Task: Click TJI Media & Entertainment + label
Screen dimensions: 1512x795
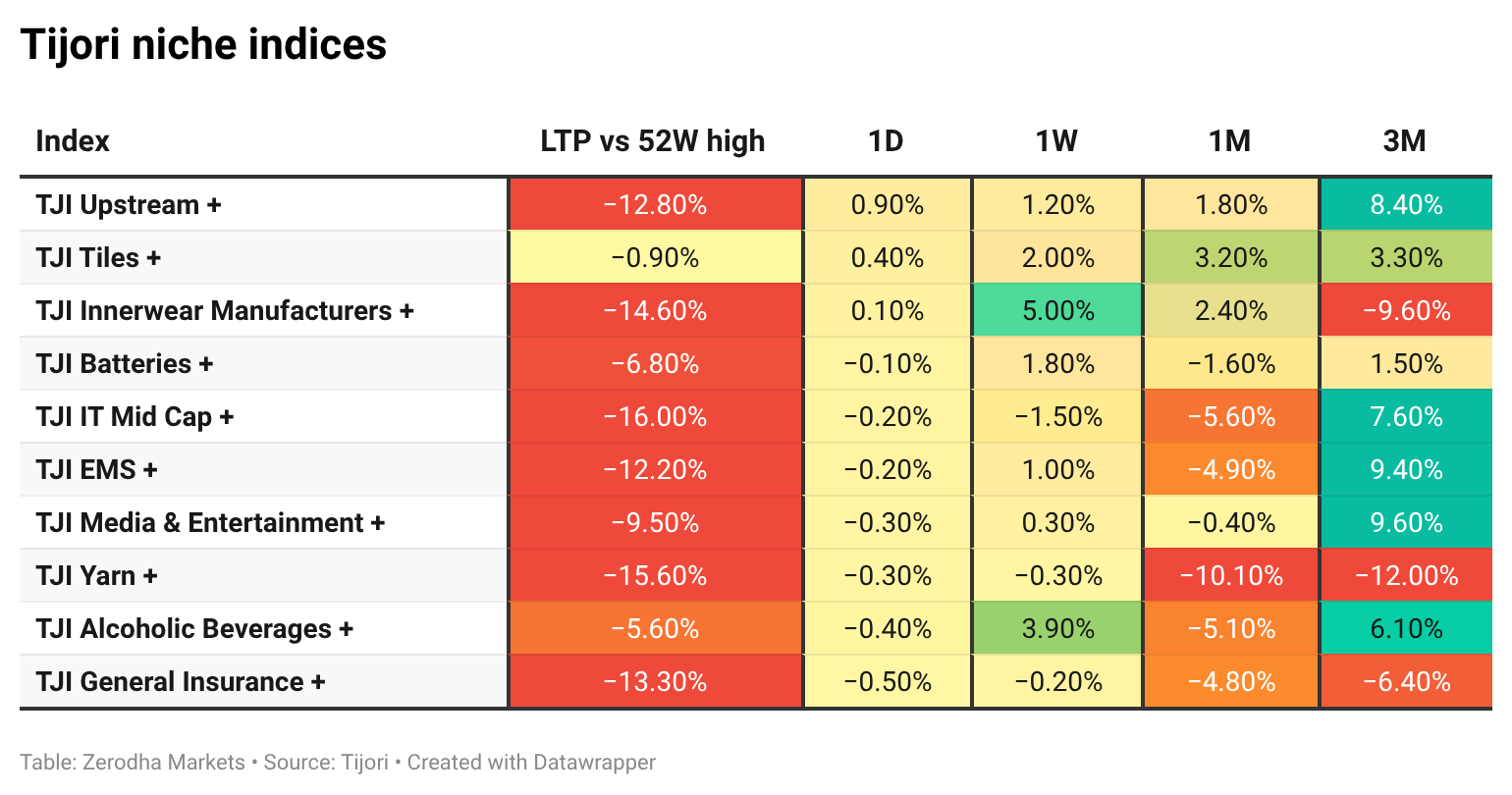Action: coord(210,522)
